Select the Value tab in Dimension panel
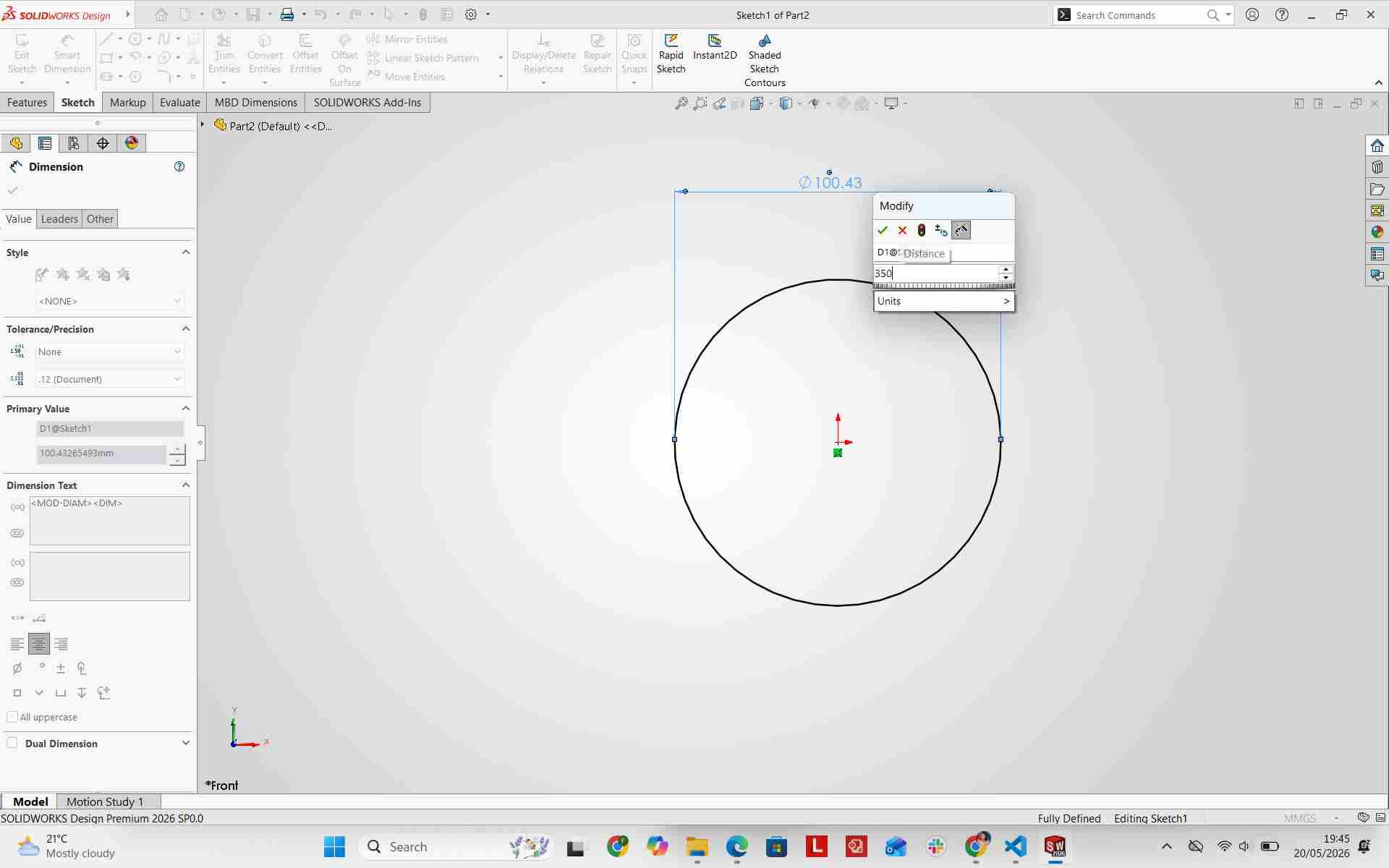The image size is (1389, 868). click(19, 219)
